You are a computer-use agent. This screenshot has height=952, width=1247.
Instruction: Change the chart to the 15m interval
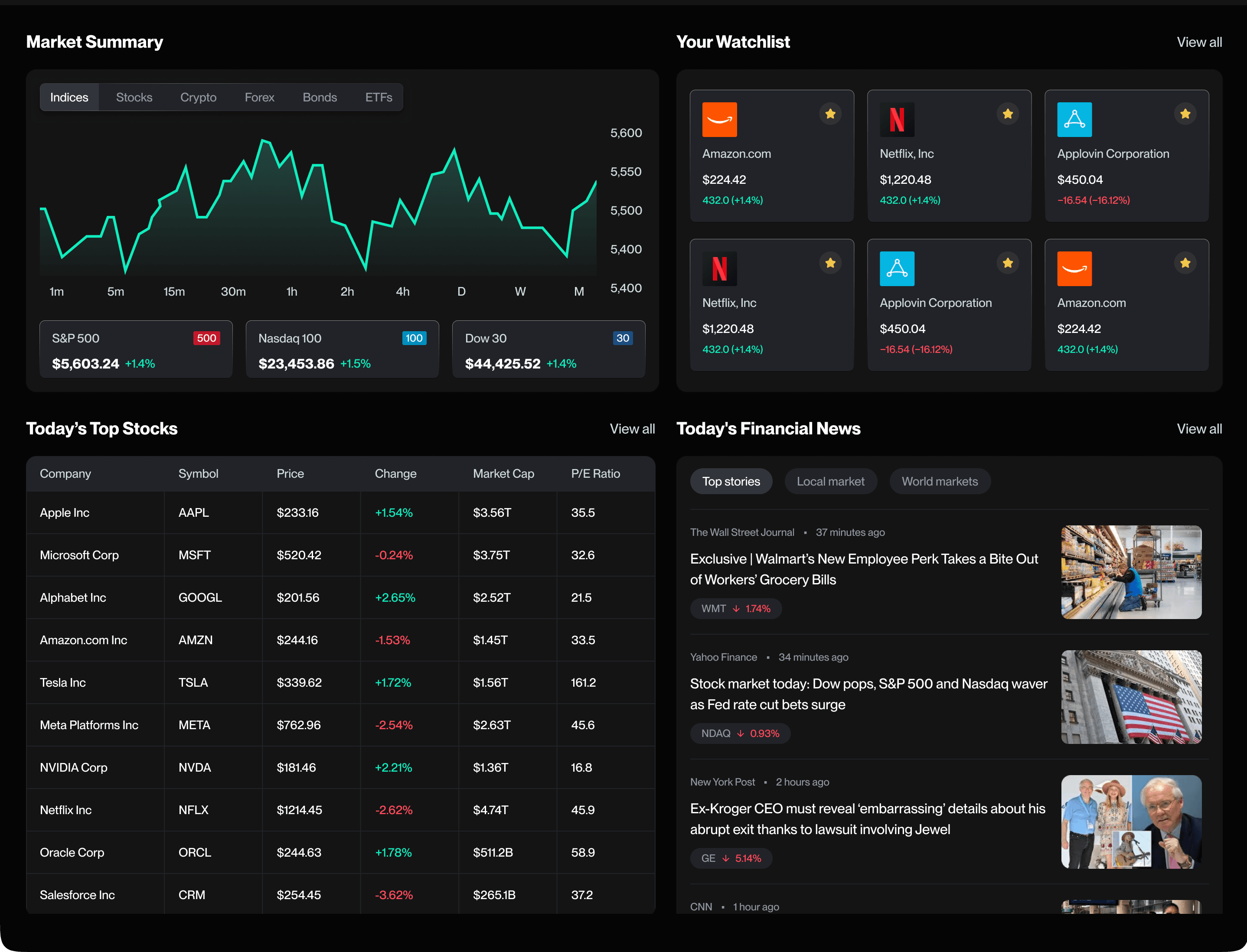tap(174, 291)
